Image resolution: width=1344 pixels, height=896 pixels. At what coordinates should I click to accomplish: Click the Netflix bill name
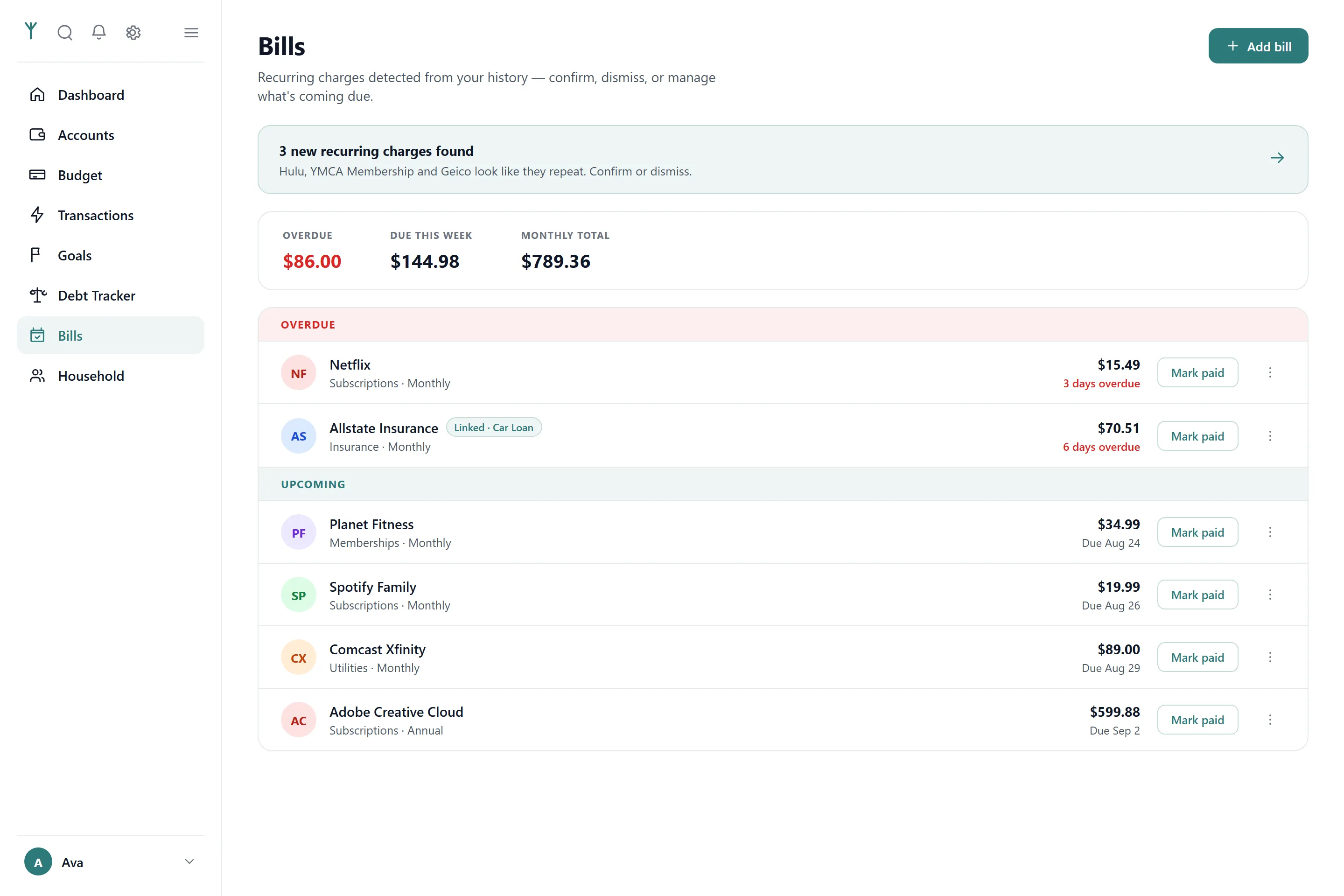(350, 364)
